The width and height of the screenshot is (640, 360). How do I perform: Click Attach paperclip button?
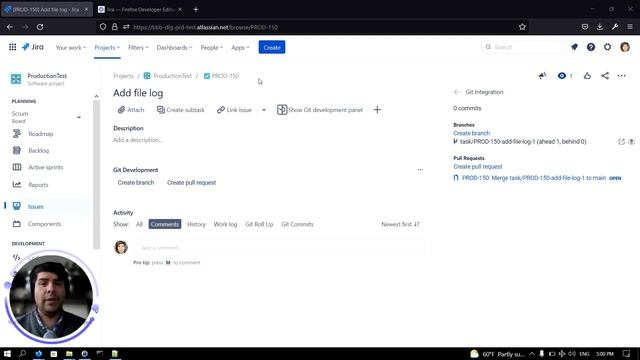(131, 110)
